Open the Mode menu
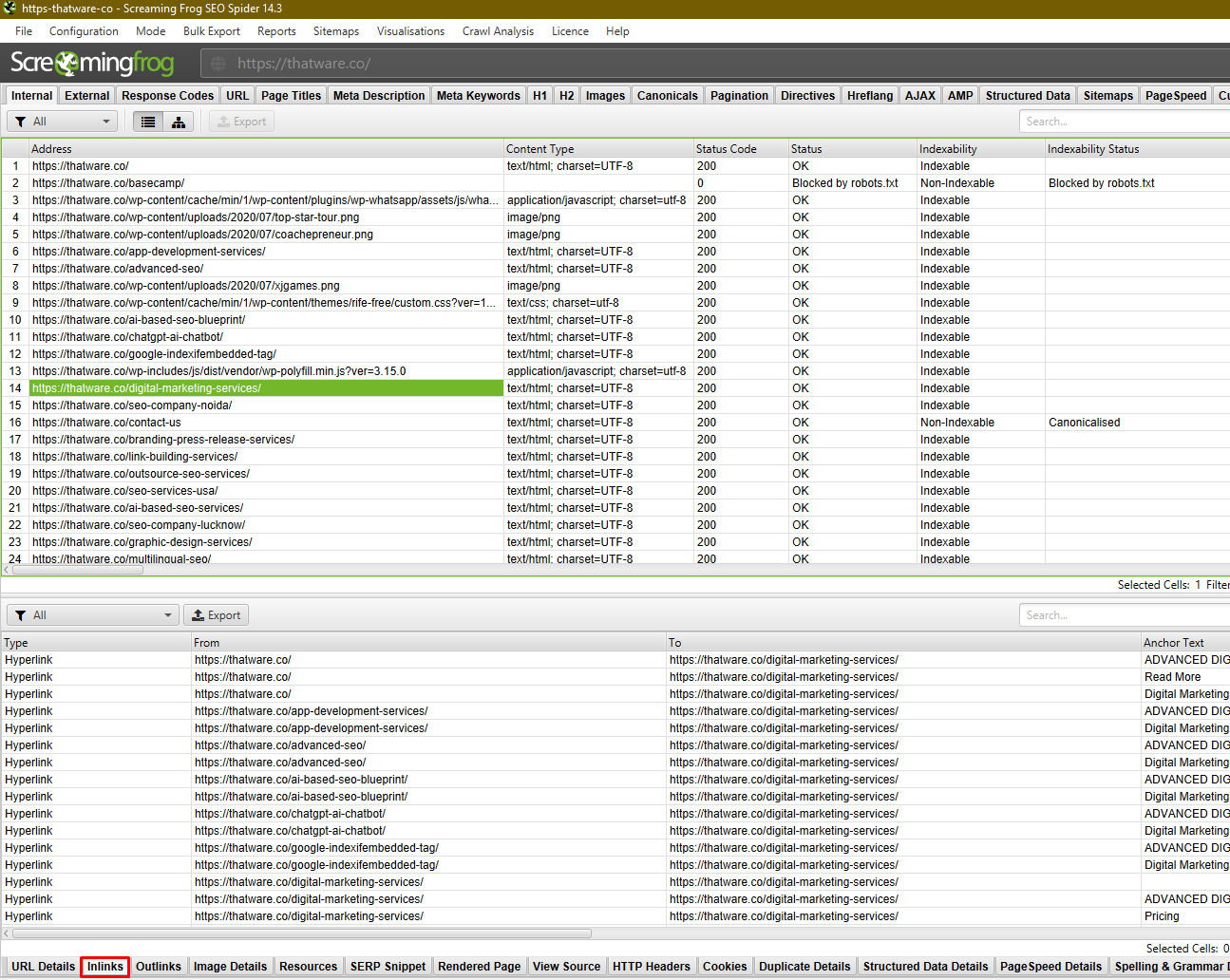The image size is (1230, 980). tap(151, 31)
